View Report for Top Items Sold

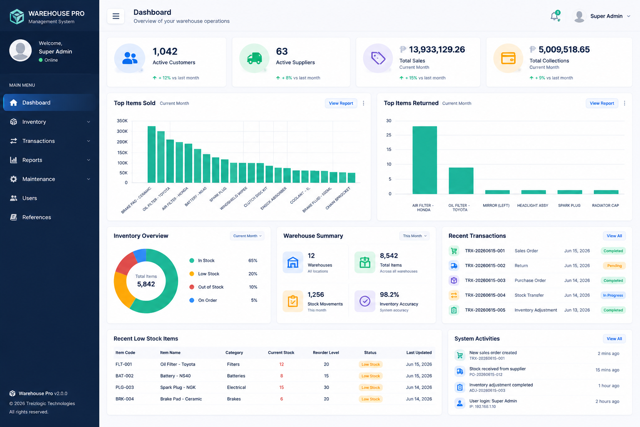coord(341,103)
